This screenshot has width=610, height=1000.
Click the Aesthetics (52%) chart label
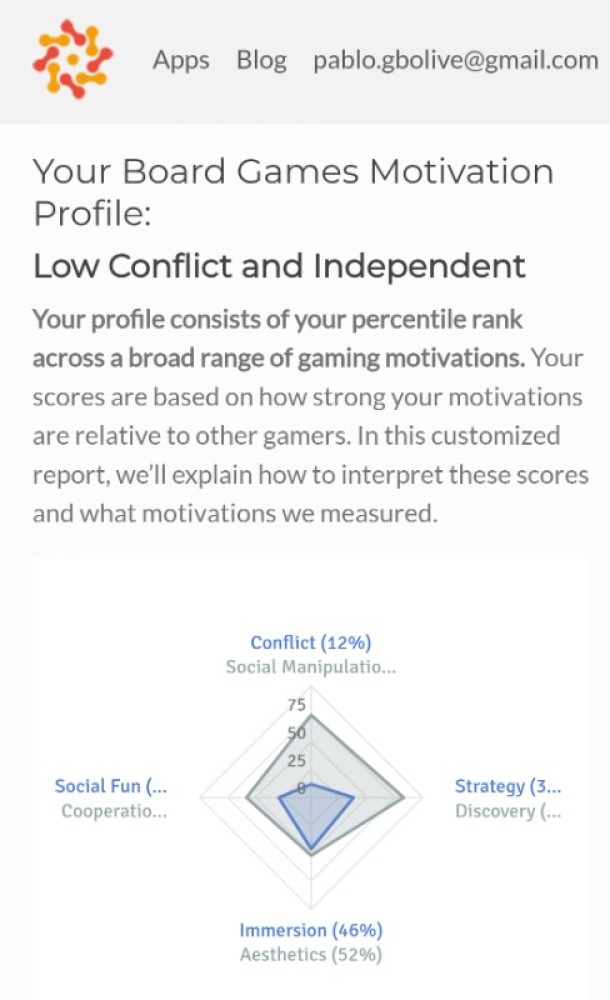tap(311, 954)
